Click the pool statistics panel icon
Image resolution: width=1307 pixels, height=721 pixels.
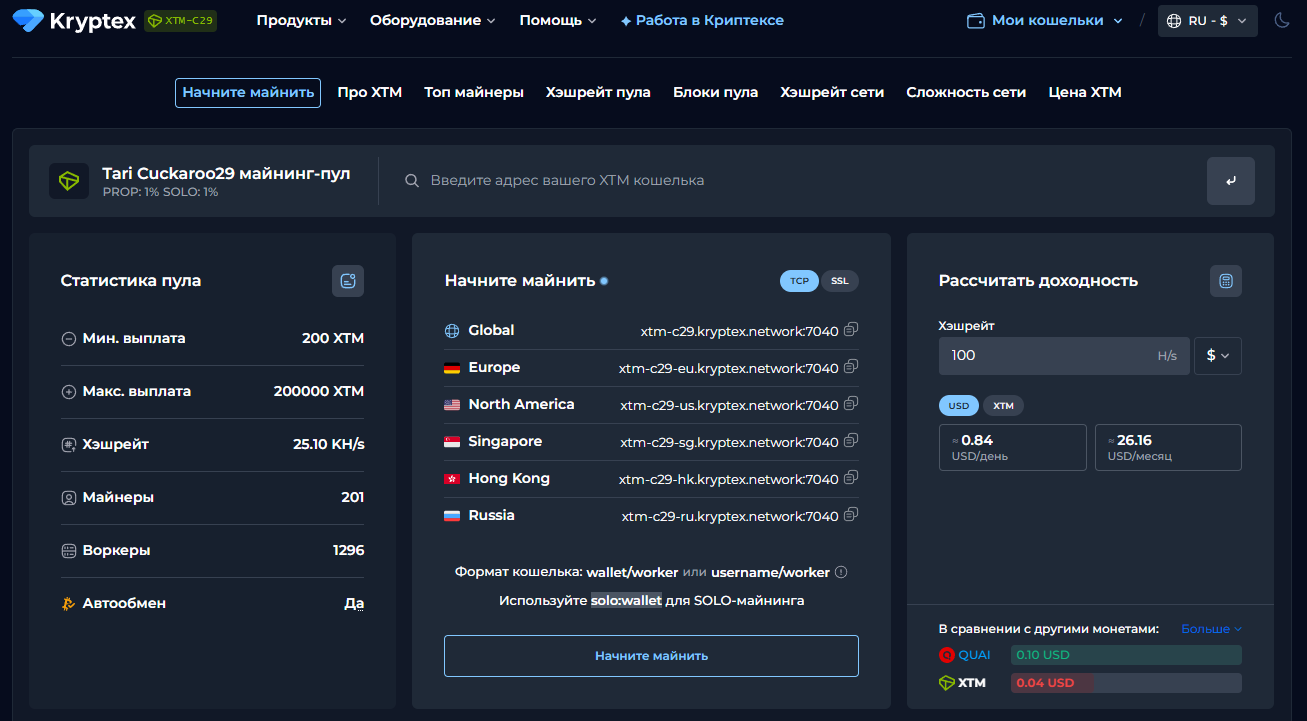348,281
